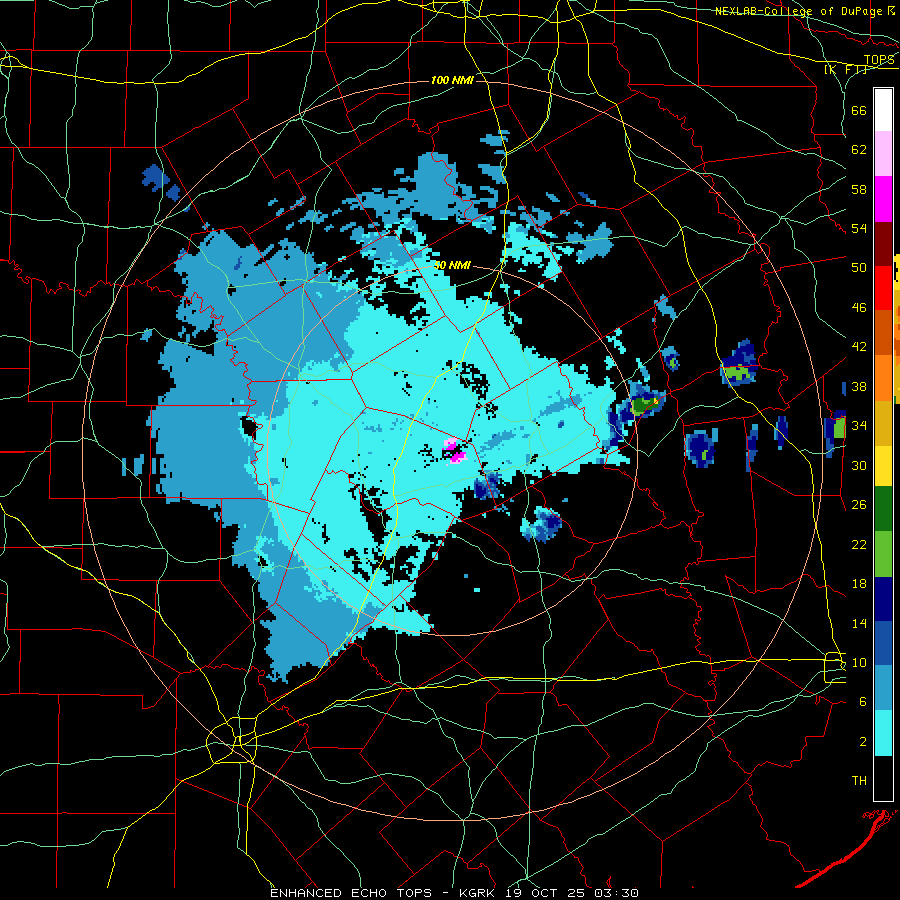The image size is (900, 900).
Task: Click the '34' scale label
Action: pos(859,425)
